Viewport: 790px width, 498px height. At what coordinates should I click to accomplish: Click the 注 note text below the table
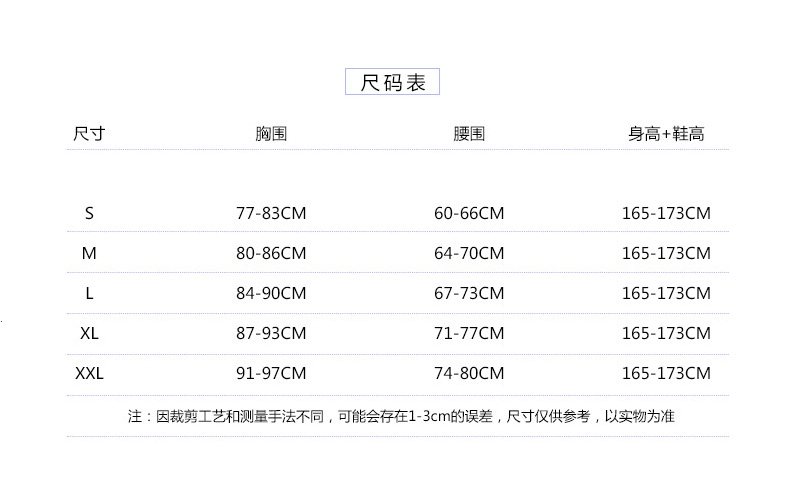coord(401,416)
